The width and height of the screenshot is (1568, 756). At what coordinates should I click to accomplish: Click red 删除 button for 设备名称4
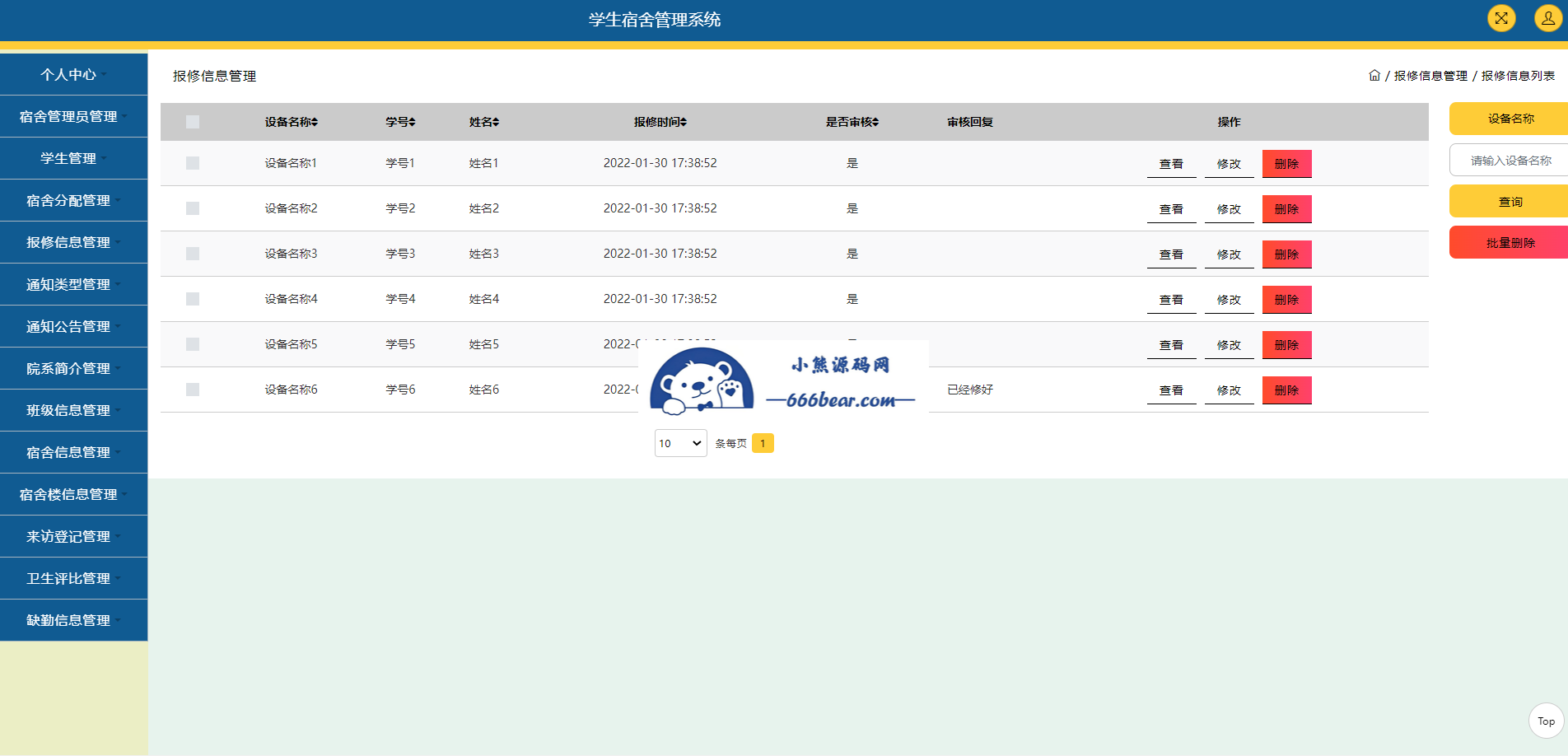(x=1286, y=300)
